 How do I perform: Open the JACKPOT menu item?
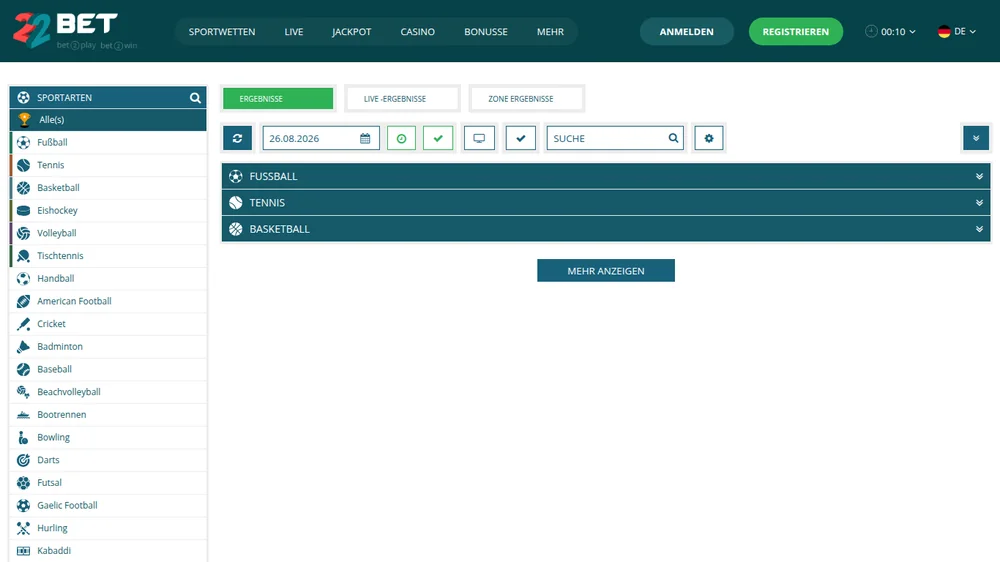pos(351,31)
